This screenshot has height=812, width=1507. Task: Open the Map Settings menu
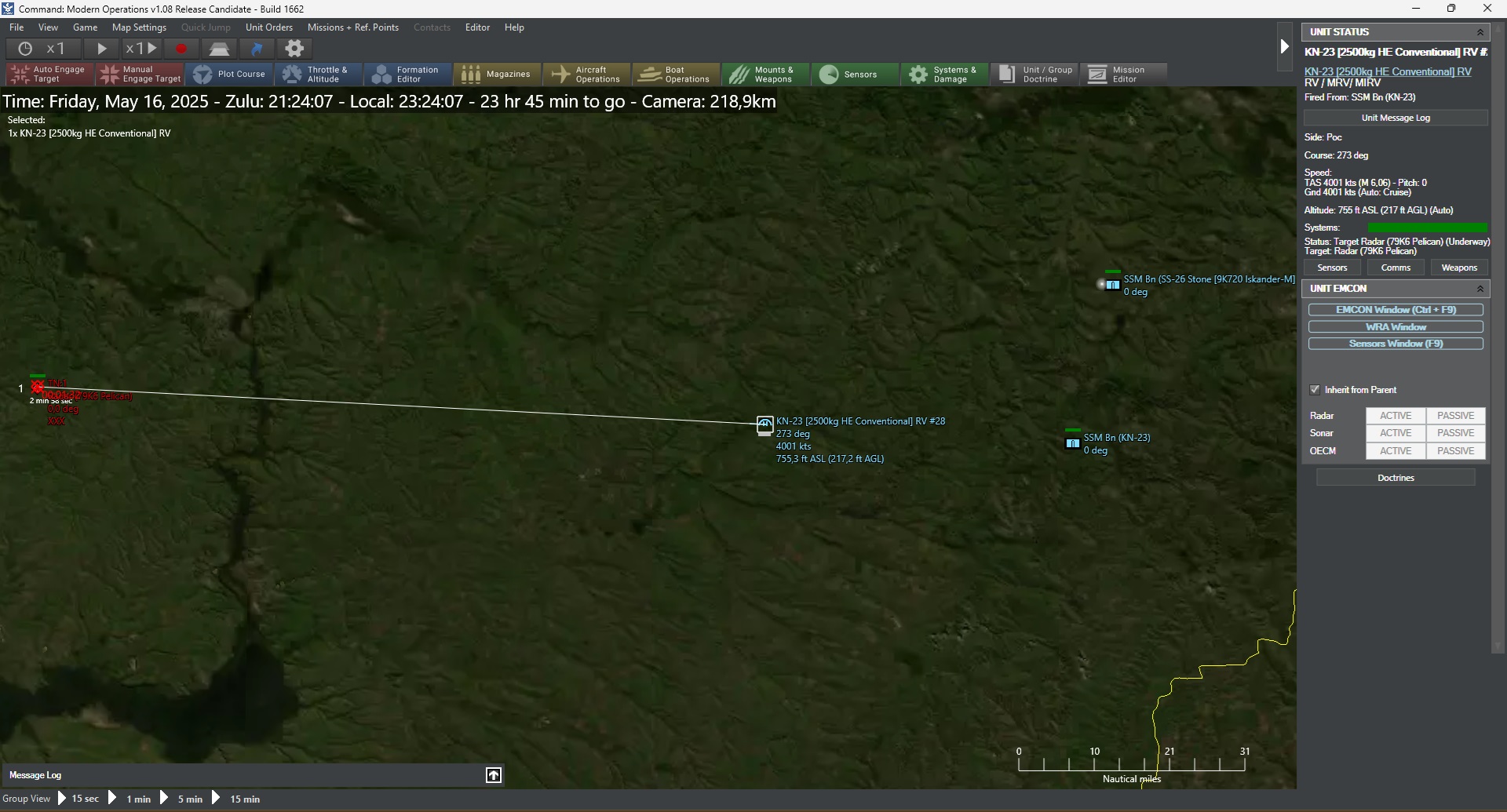(139, 27)
